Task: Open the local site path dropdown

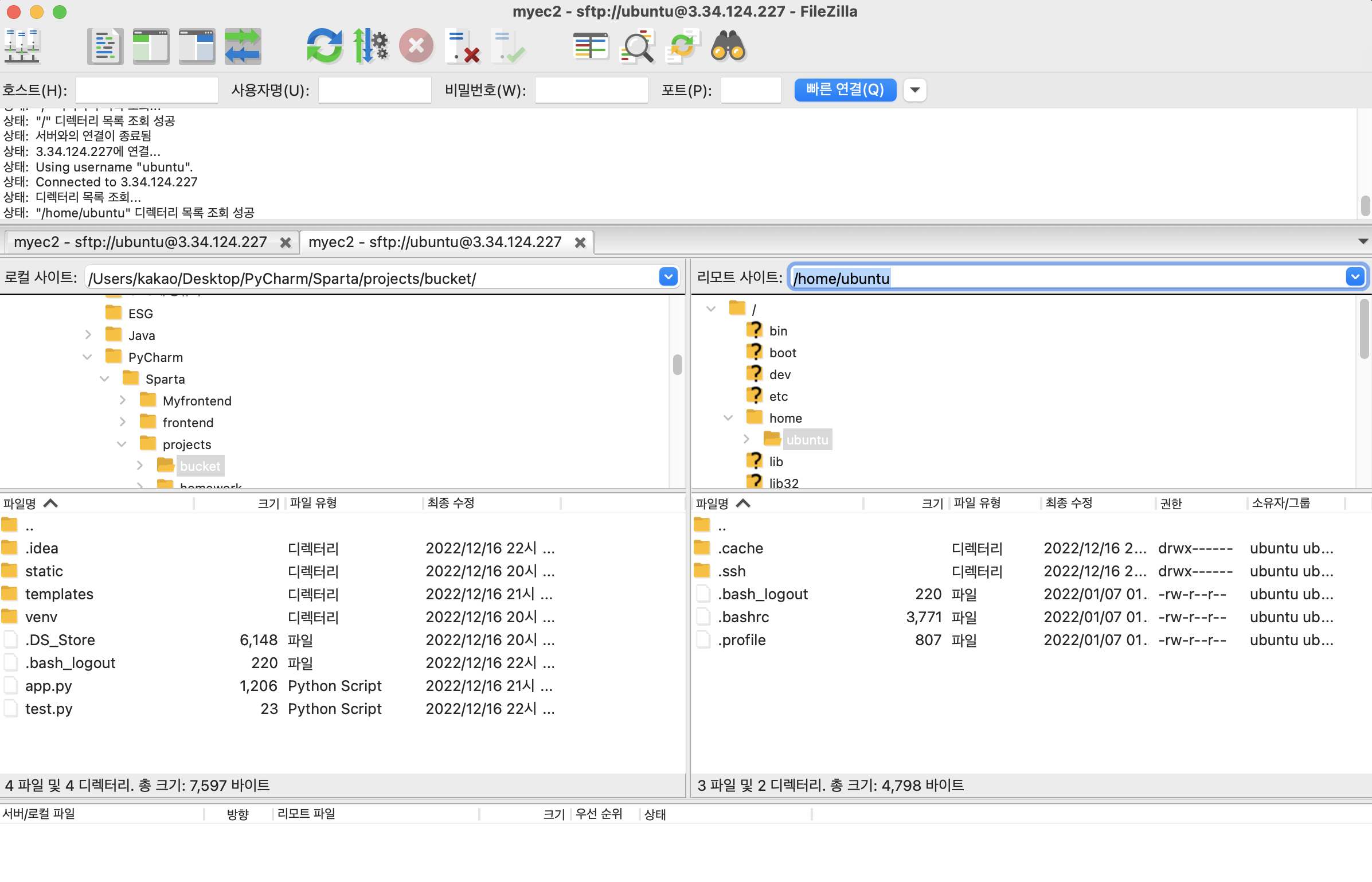Action: pyautogui.click(x=668, y=278)
